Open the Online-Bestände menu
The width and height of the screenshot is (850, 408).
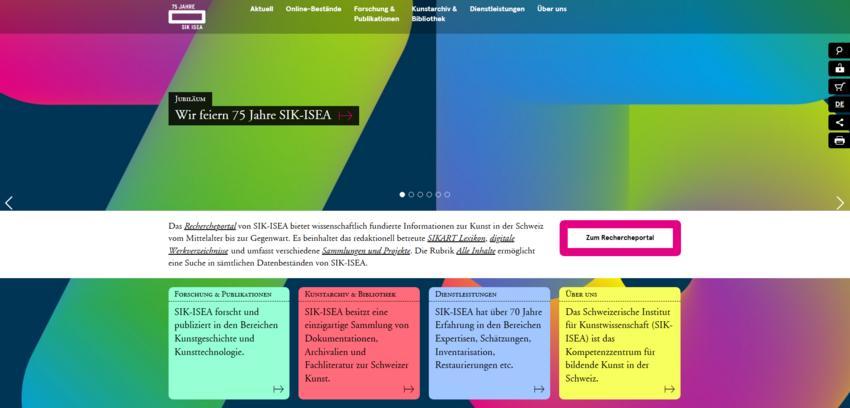click(x=313, y=9)
